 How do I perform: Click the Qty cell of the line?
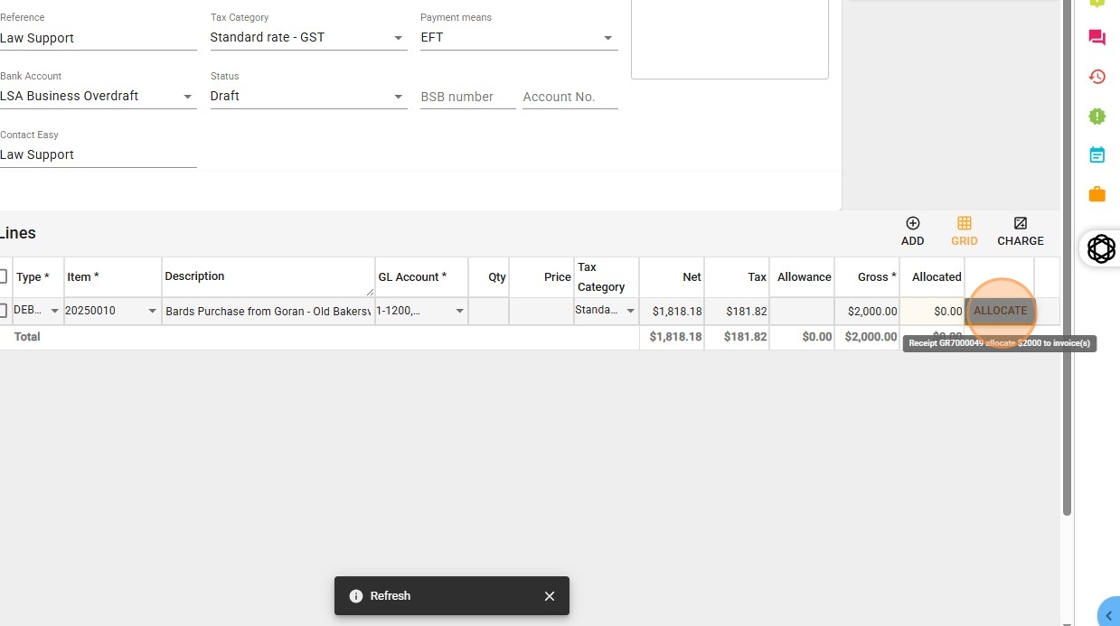click(489, 311)
